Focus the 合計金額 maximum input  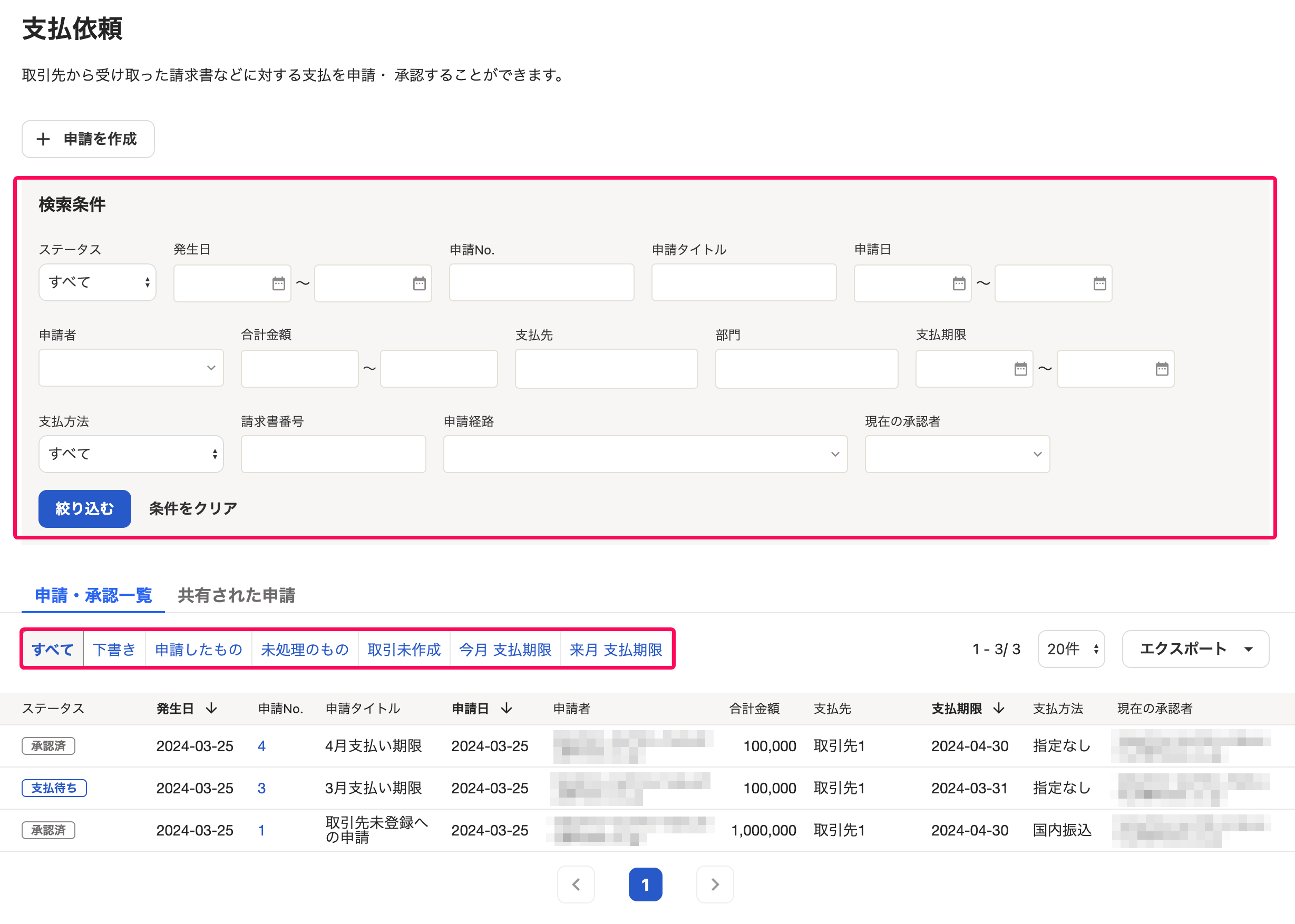(x=439, y=369)
